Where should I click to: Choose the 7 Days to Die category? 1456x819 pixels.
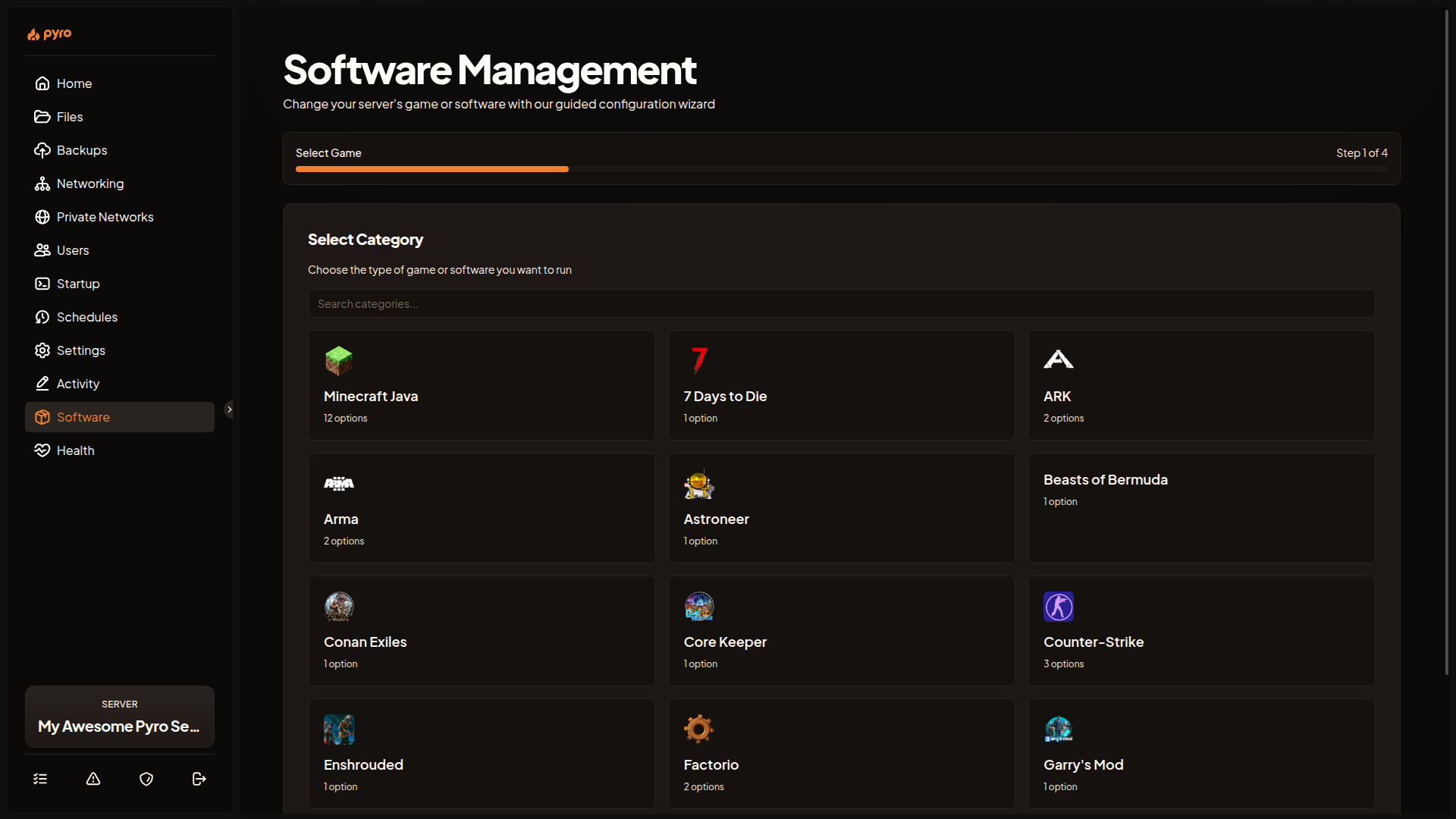click(x=841, y=385)
